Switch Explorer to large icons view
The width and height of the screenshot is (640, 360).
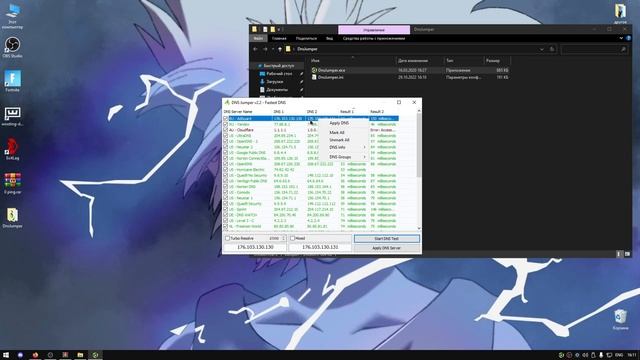pyautogui.click(x=627, y=254)
